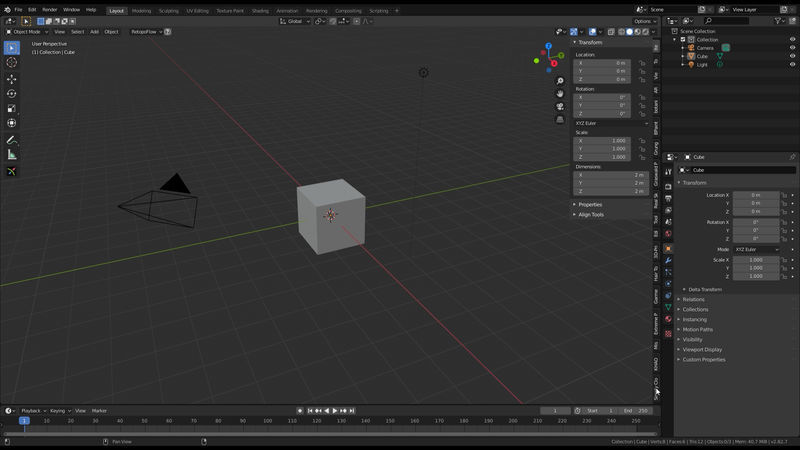The width and height of the screenshot is (800, 450).
Task: Open the Tool properties tab icon
Action: click(x=668, y=172)
